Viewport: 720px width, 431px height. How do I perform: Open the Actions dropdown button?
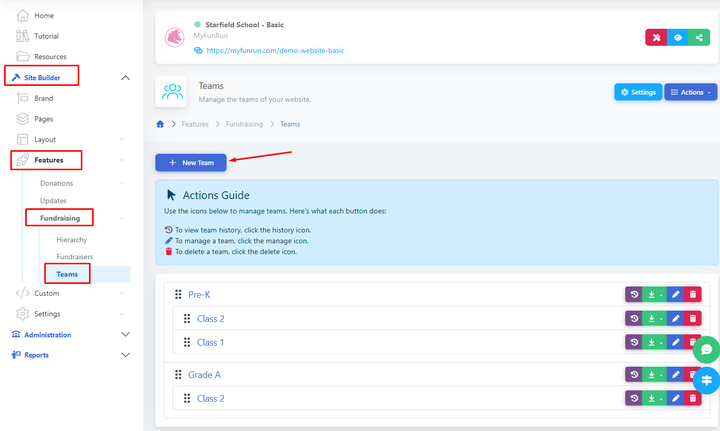coord(690,92)
